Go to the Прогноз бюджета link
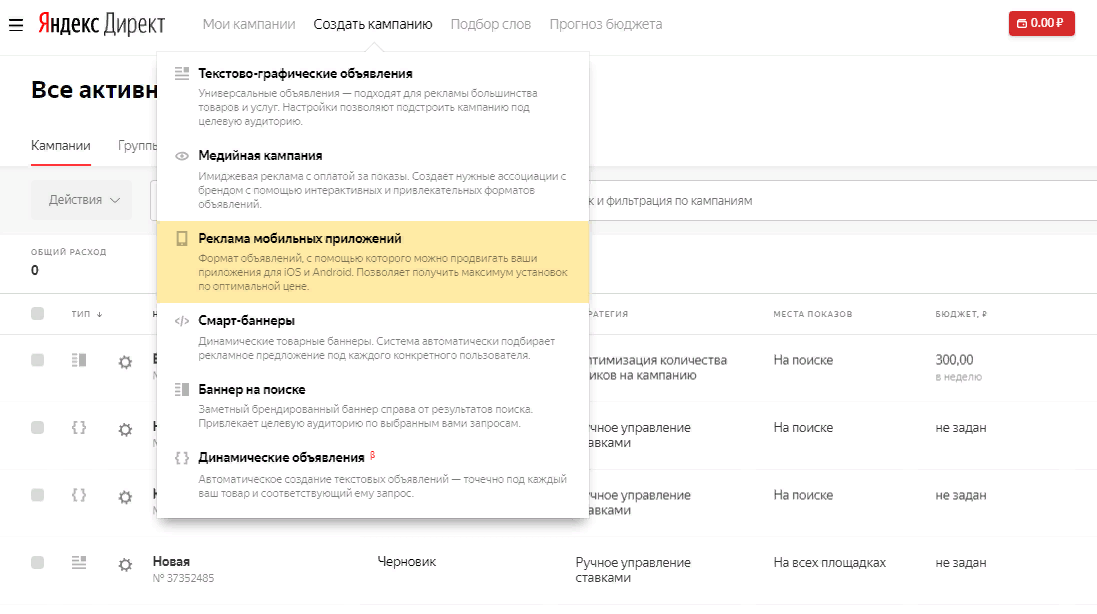This screenshot has height=614, width=1097. tap(605, 24)
